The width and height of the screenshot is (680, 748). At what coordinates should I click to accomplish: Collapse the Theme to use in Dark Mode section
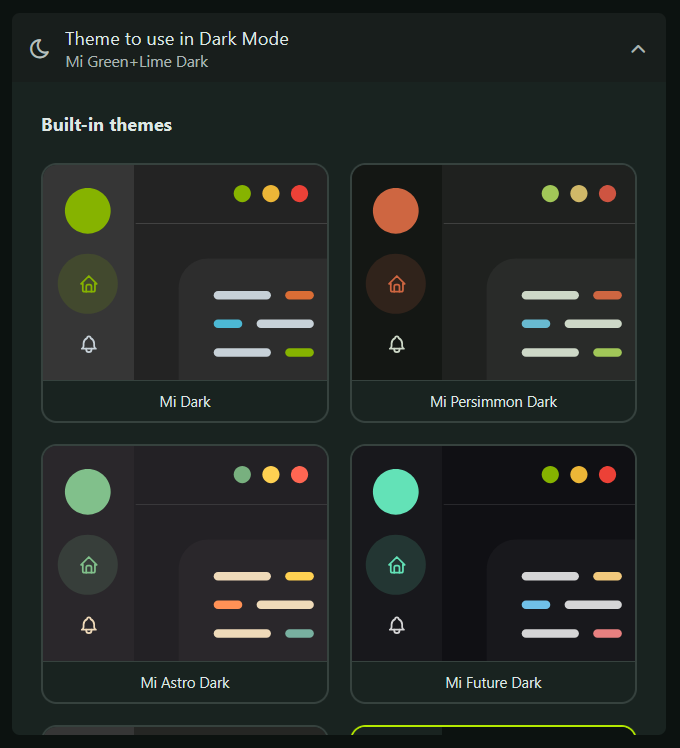638,49
